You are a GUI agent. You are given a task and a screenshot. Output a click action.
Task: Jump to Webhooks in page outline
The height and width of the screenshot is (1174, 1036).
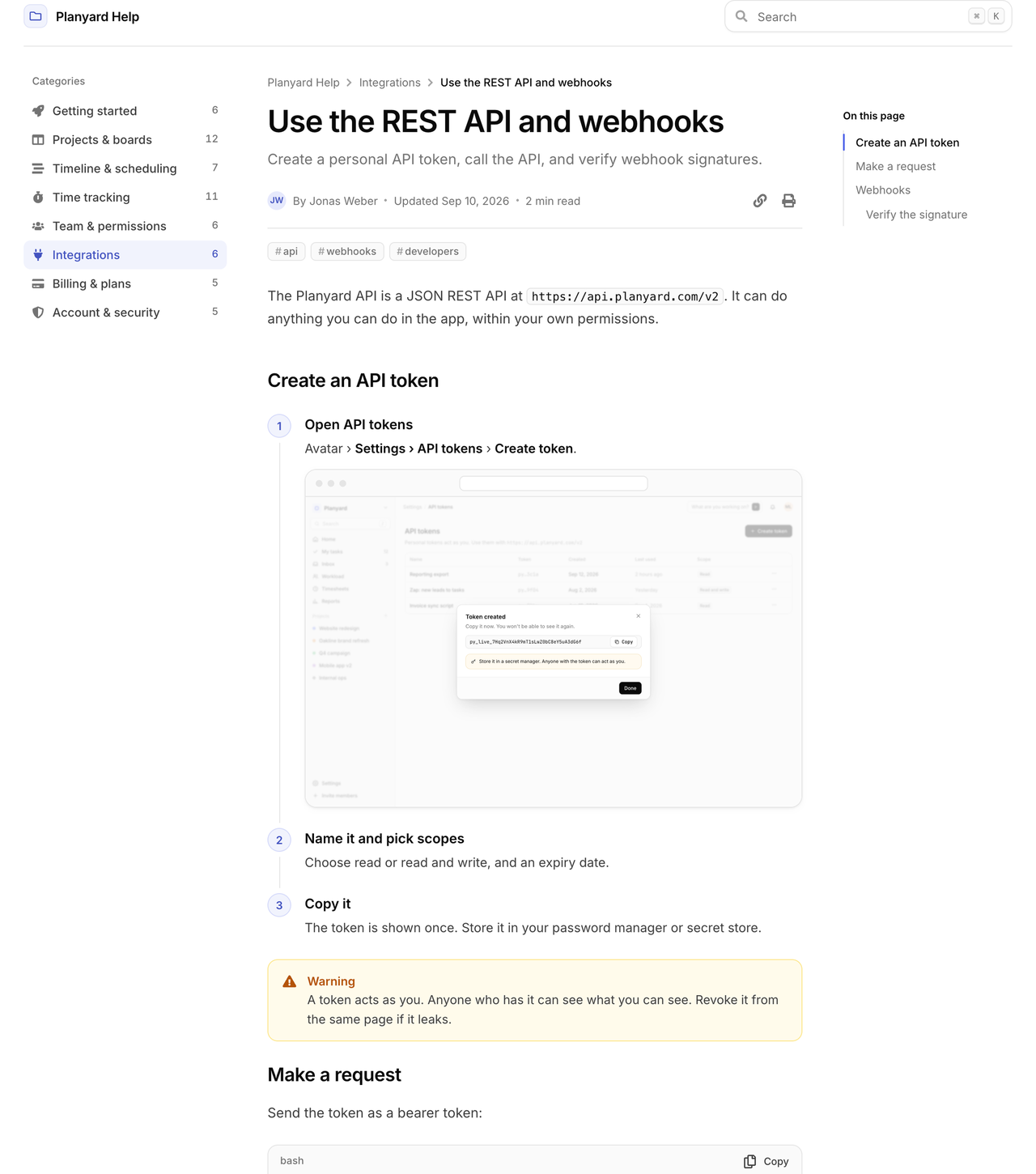883,190
